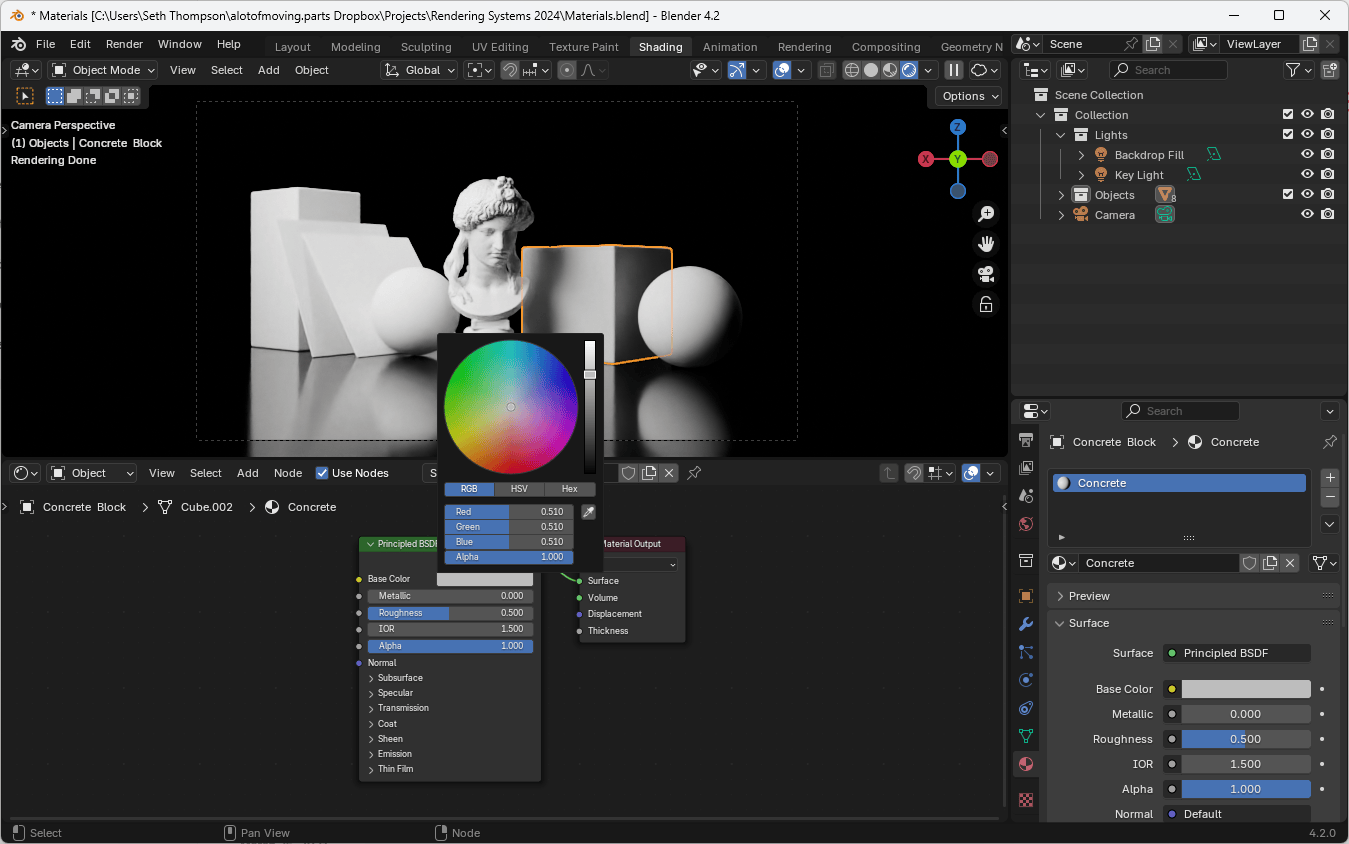The image size is (1349, 844).
Task: Open the File menu
Action: coord(46,44)
